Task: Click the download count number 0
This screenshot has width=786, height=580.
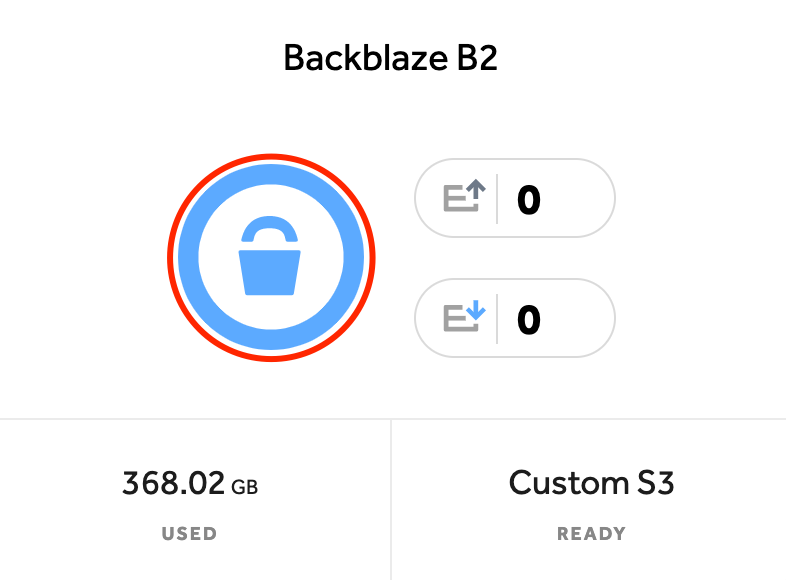Action: [x=529, y=319]
